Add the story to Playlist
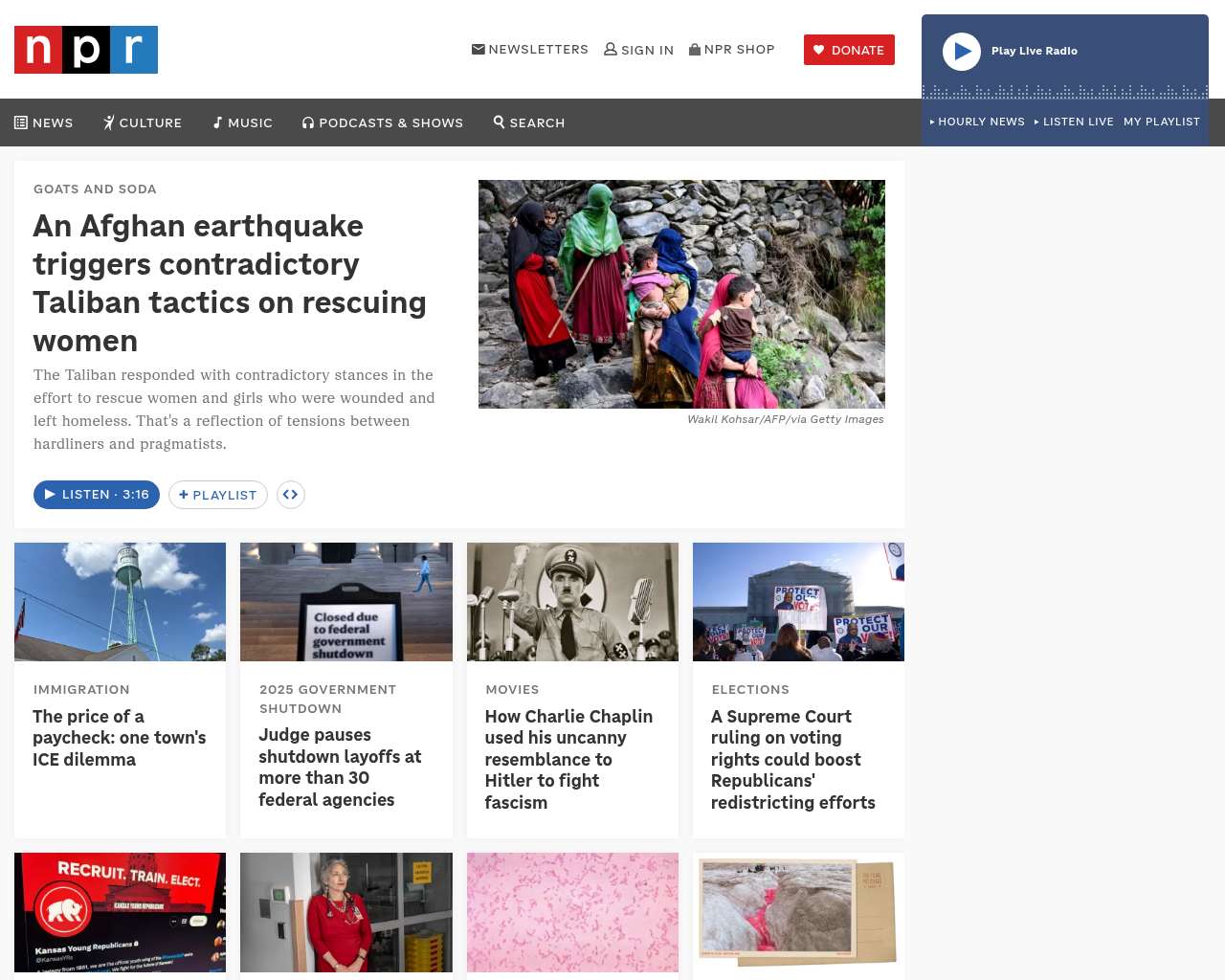 [218, 495]
